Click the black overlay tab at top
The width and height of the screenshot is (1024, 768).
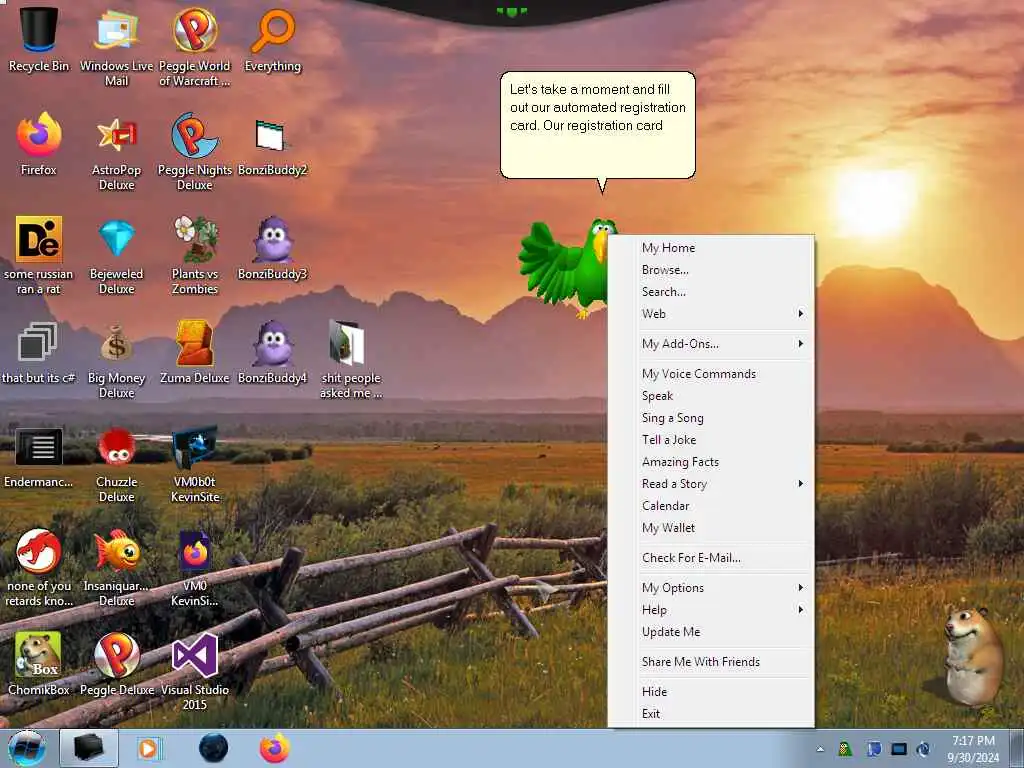pos(513,12)
